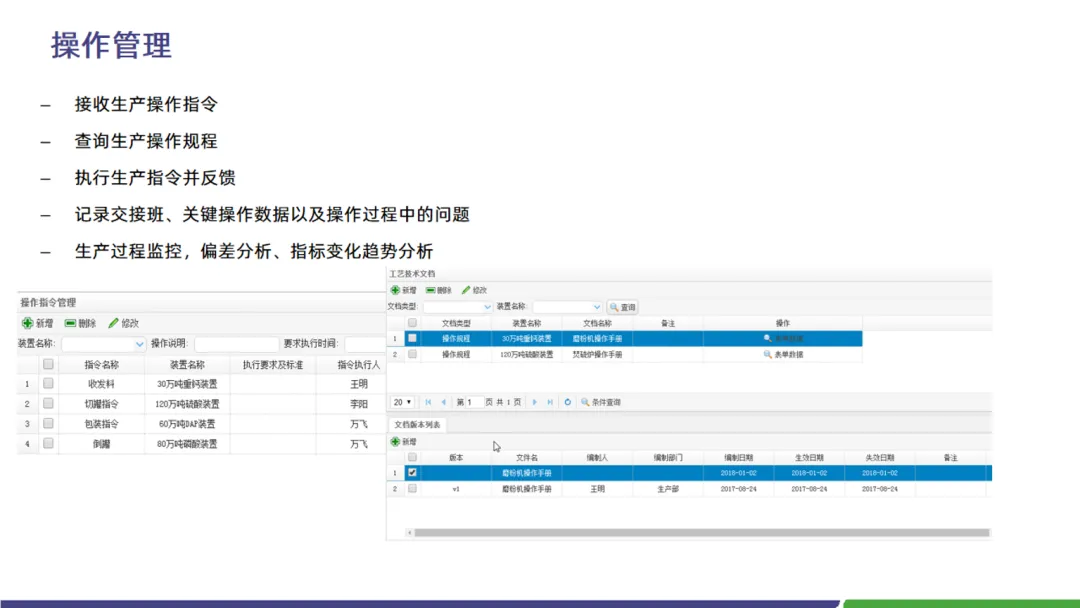
Task: Check the 包装指令 row checkbox
Action: (48, 423)
